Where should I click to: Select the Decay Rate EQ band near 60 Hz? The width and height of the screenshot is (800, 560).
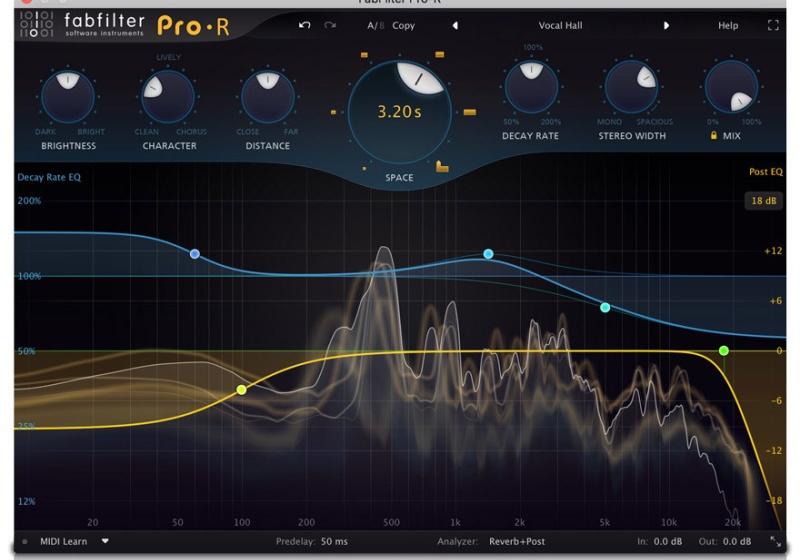[195, 253]
